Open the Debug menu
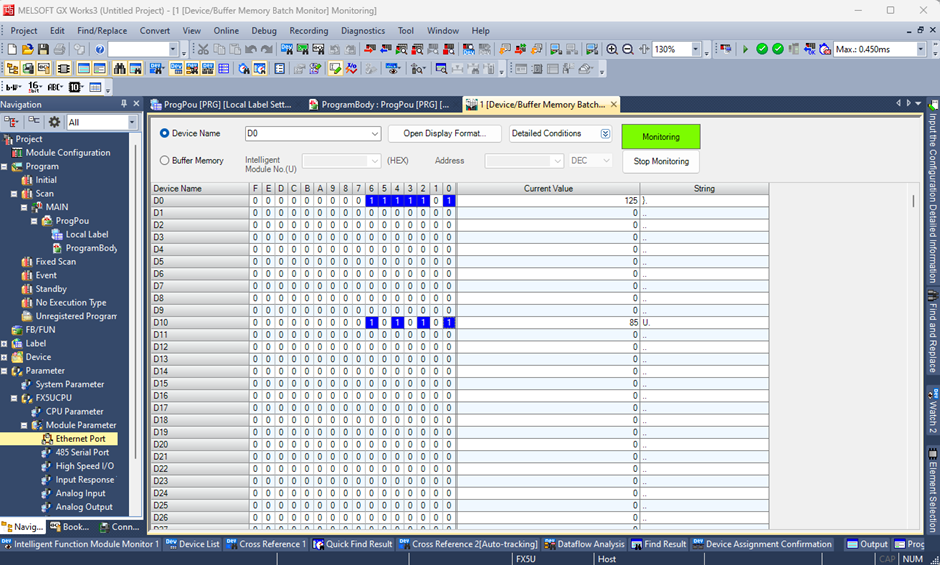The height and width of the screenshot is (565, 940). 264,31
